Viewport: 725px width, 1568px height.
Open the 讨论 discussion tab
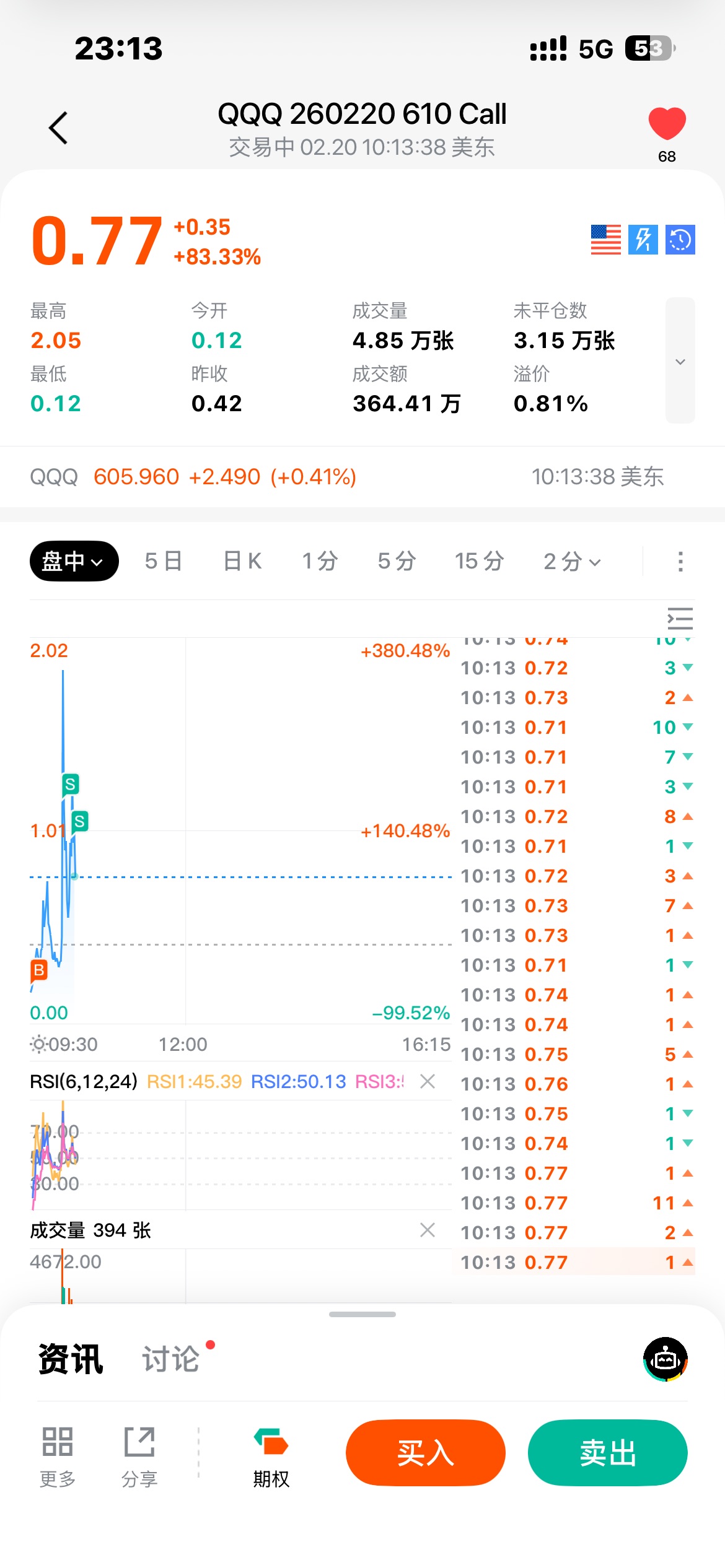[171, 1359]
